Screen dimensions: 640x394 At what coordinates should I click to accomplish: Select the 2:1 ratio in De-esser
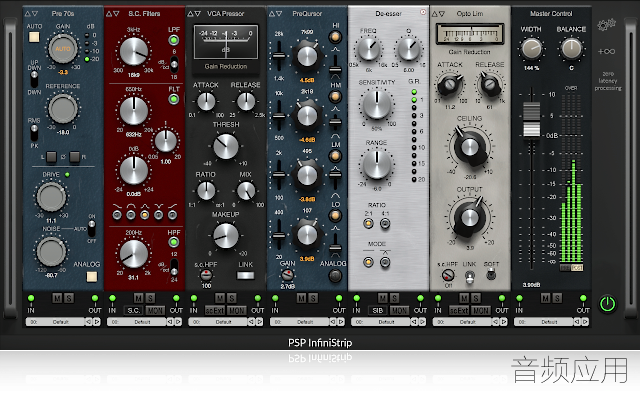[x=368, y=223]
